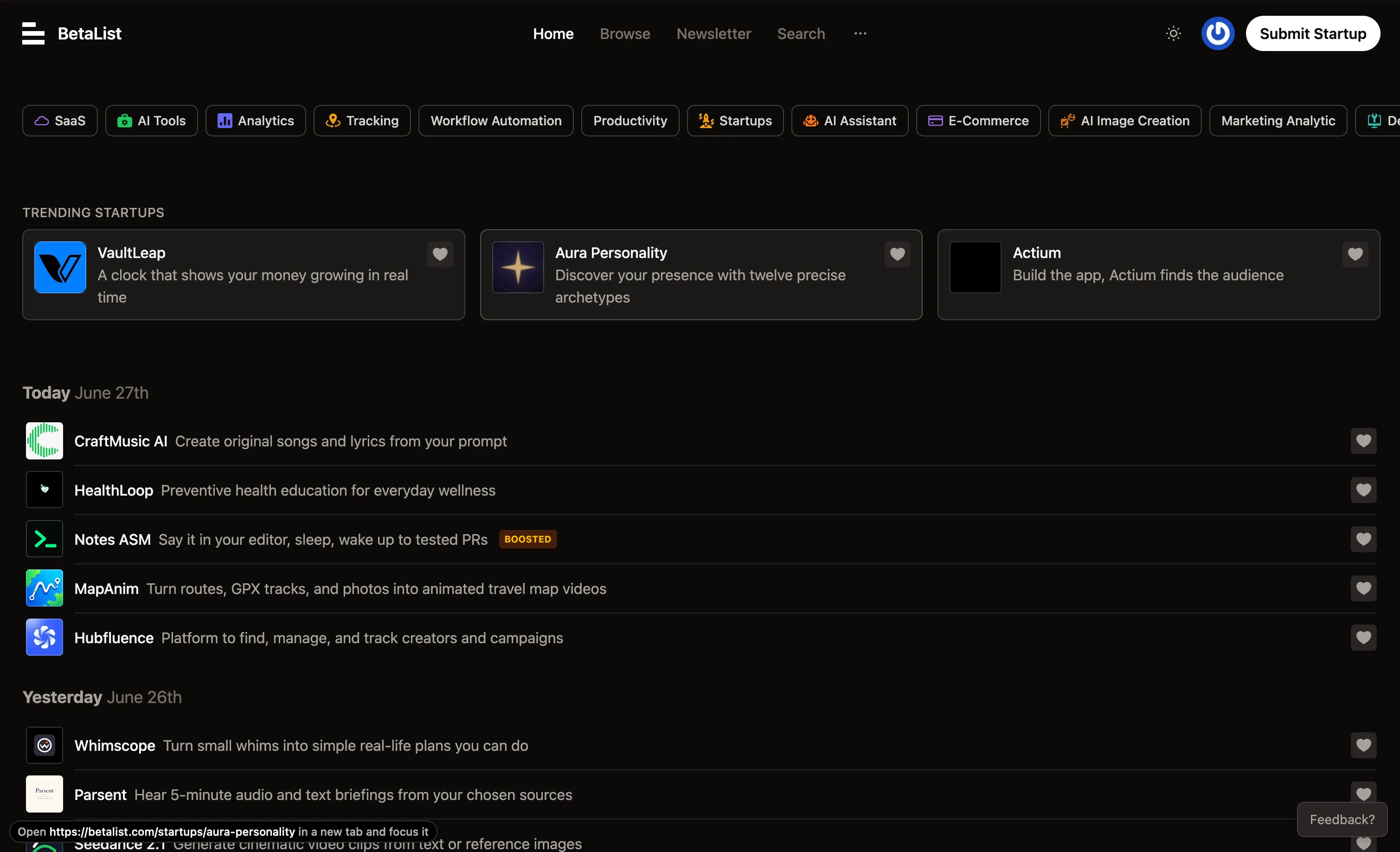Like VaultLeap with the heart button
The image size is (1400, 852).
pyautogui.click(x=440, y=254)
